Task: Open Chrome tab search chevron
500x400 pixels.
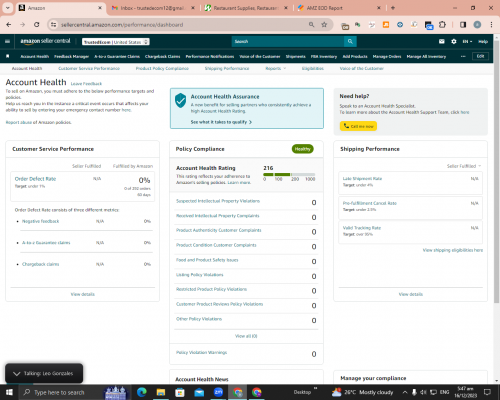Action: coord(7,8)
